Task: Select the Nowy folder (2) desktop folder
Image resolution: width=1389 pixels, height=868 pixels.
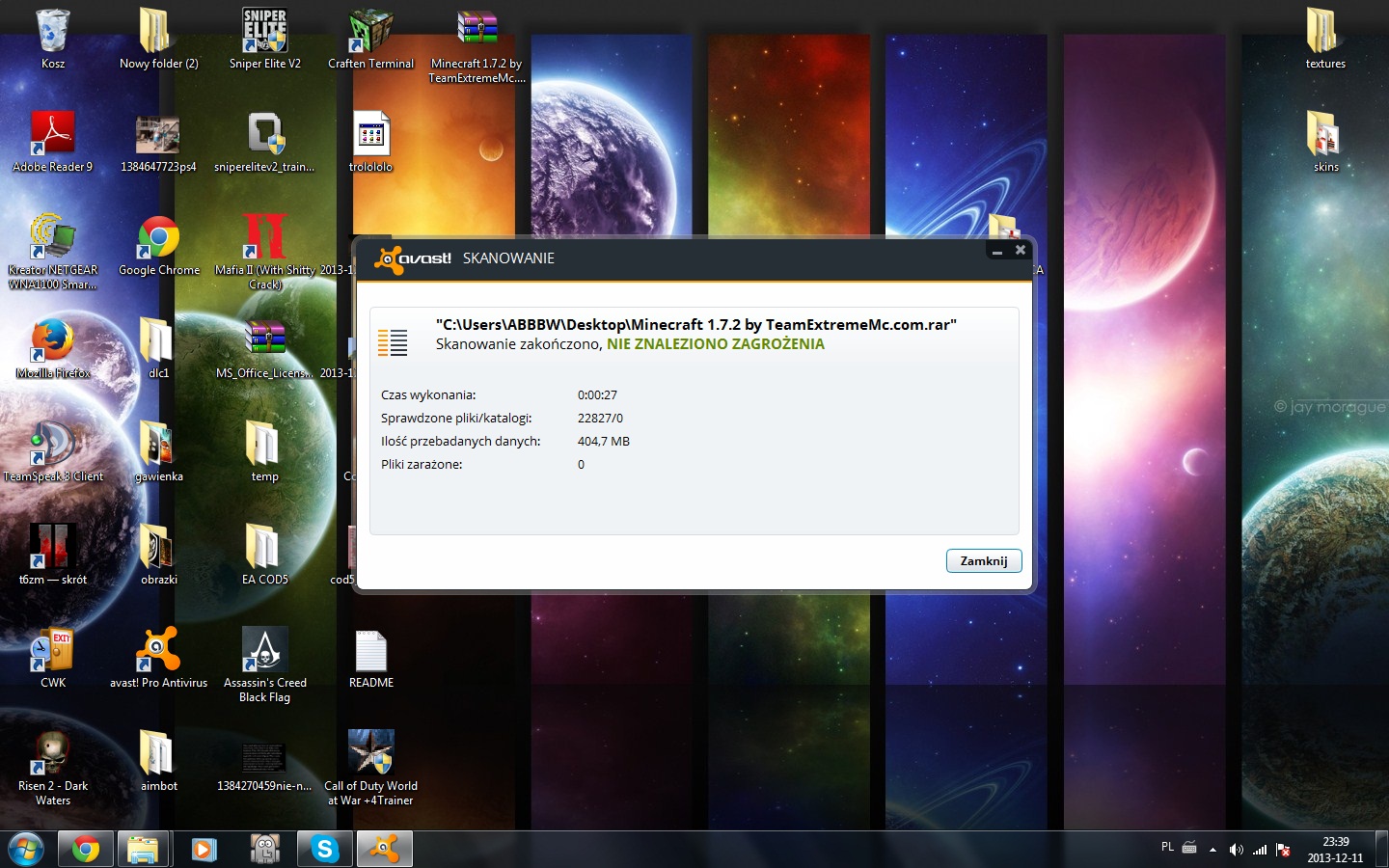Action: (x=158, y=40)
